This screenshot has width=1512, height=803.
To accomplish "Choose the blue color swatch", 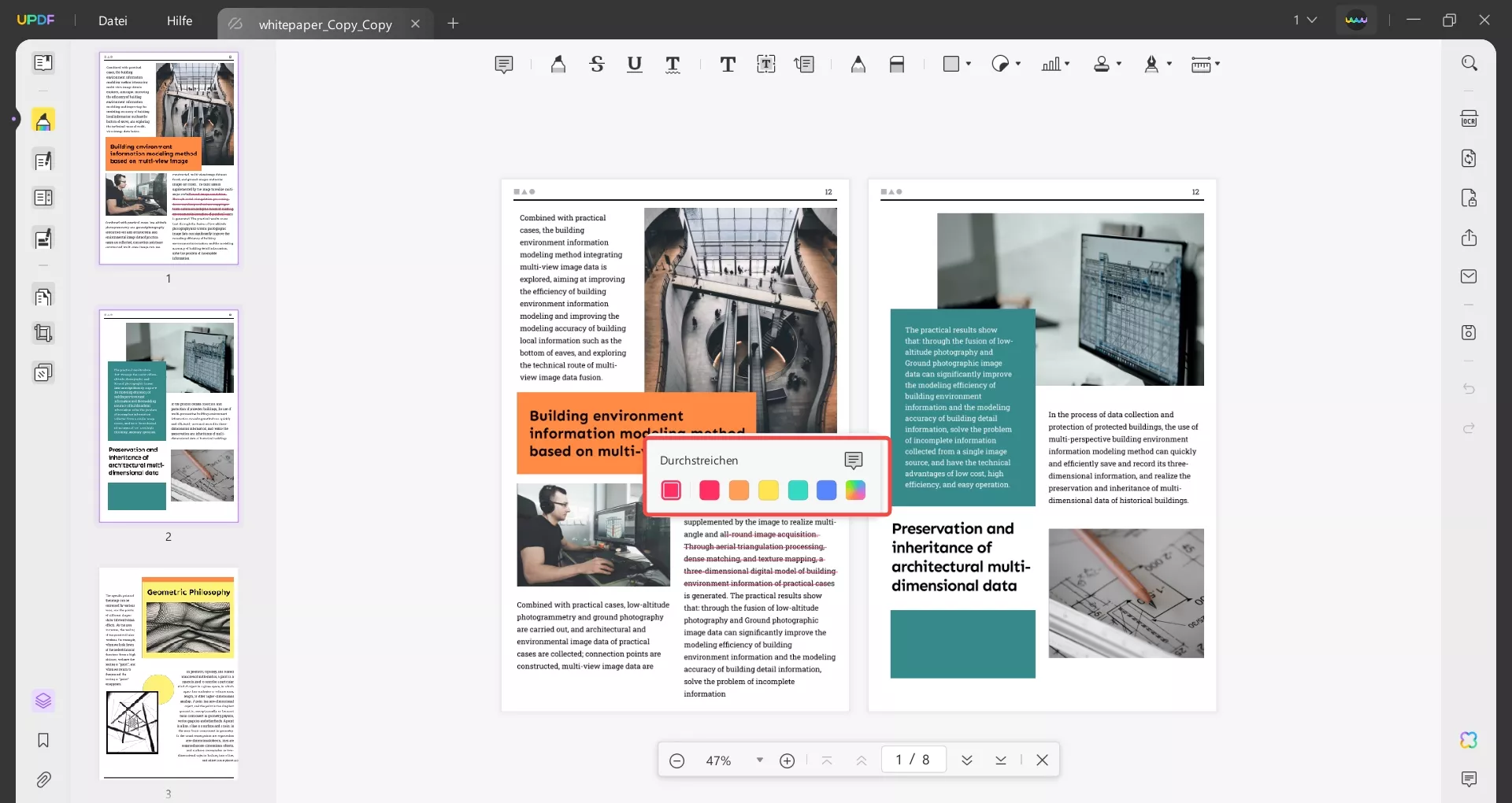I will 826,490.
